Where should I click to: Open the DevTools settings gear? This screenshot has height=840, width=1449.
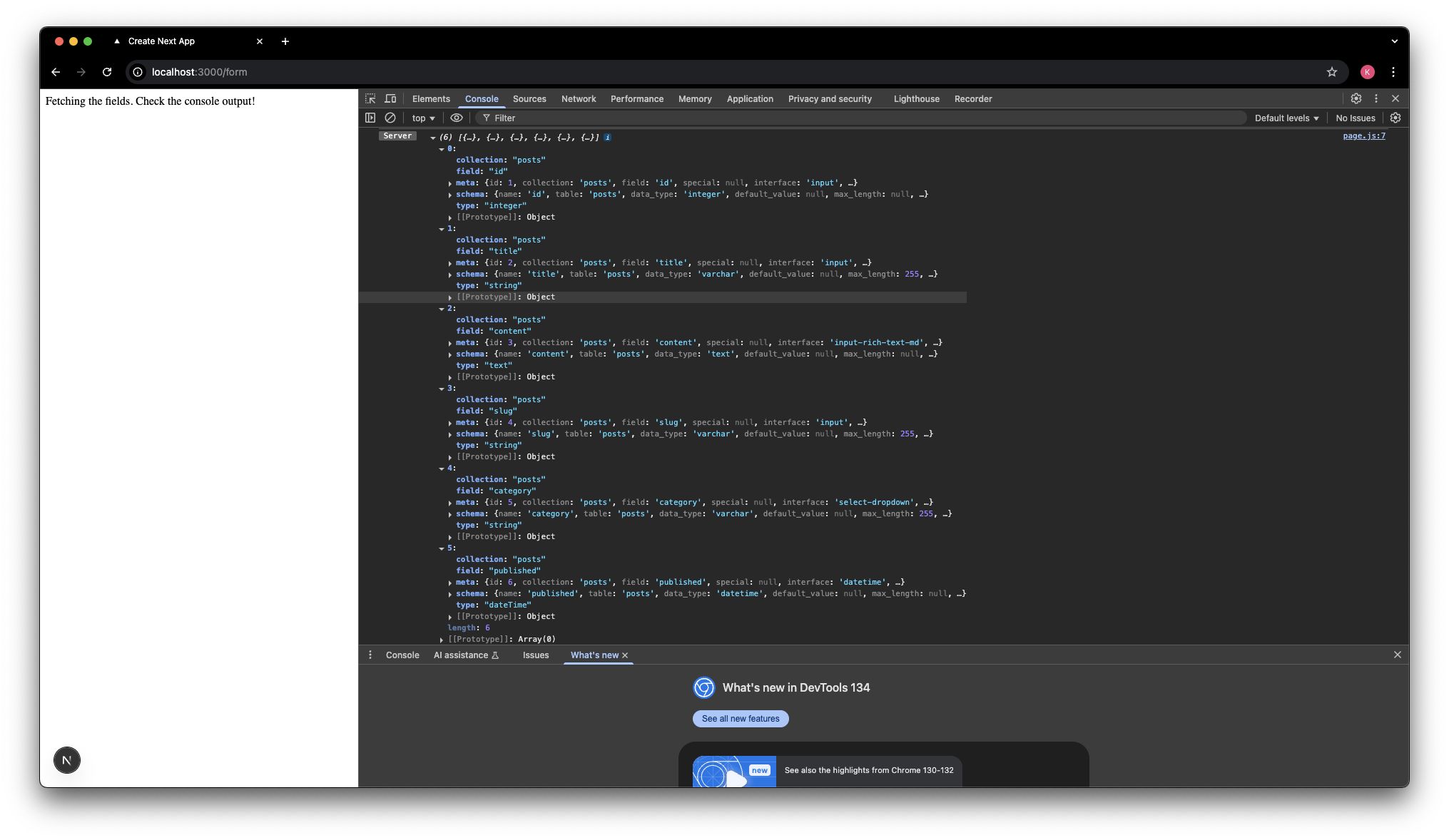1356,98
